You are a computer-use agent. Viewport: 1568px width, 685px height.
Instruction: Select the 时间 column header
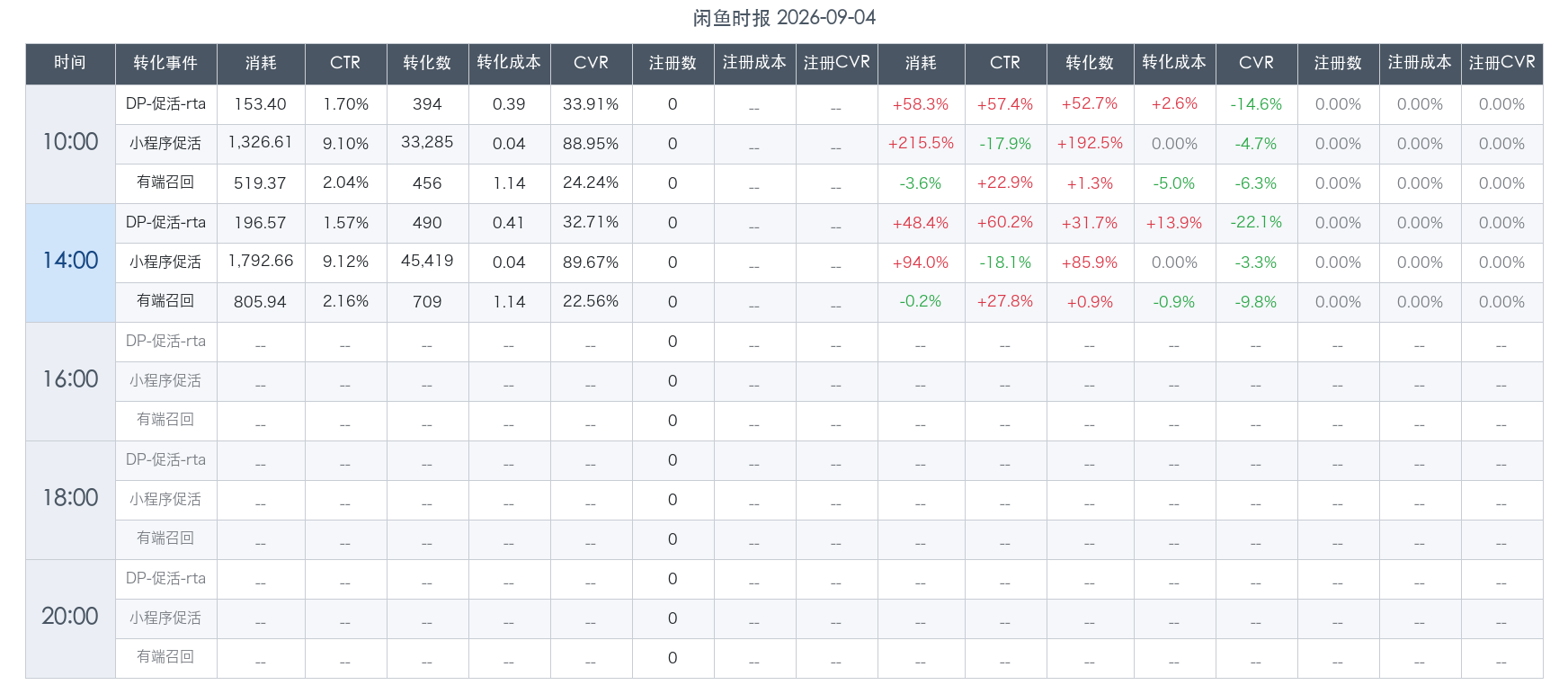pos(70,63)
